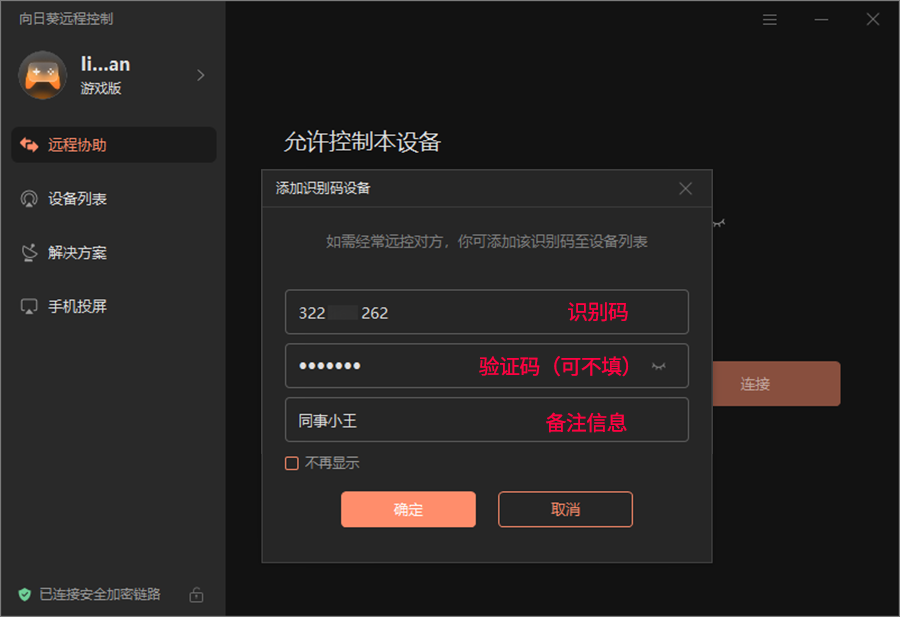Click the game controller avatar
The height and width of the screenshot is (617, 900).
click(42, 75)
